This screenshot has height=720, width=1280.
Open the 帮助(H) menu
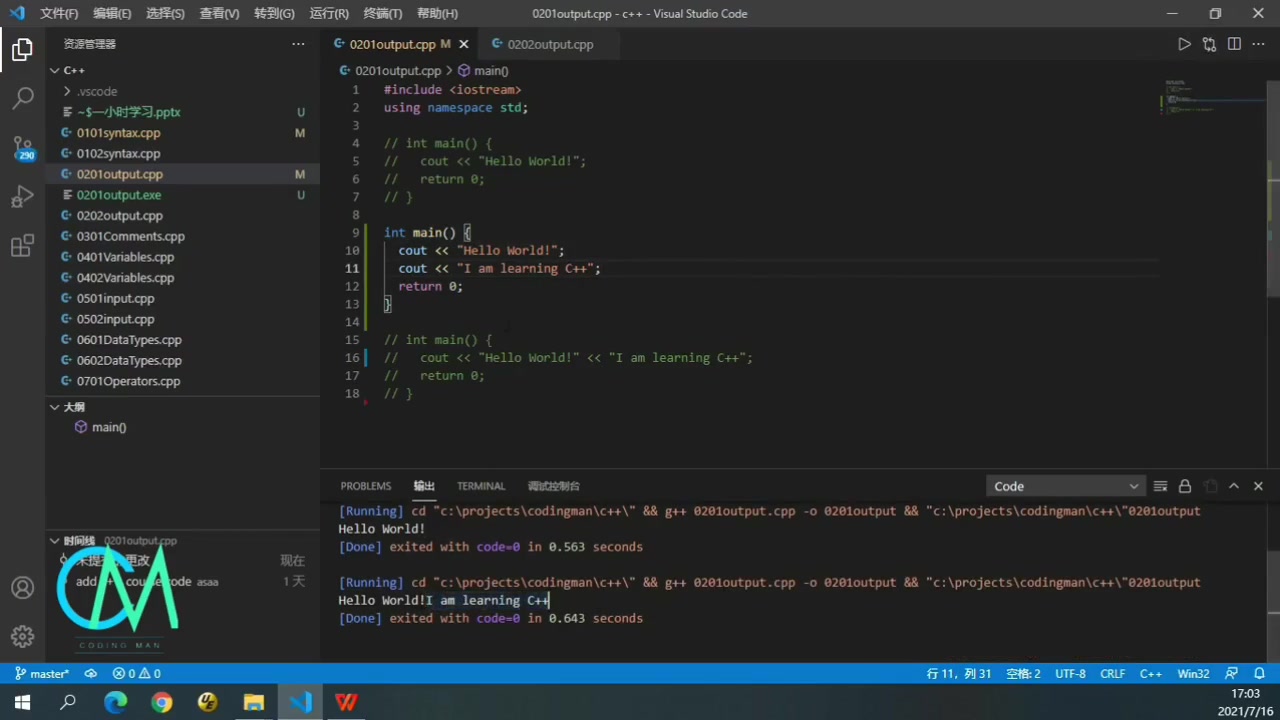pos(437,14)
